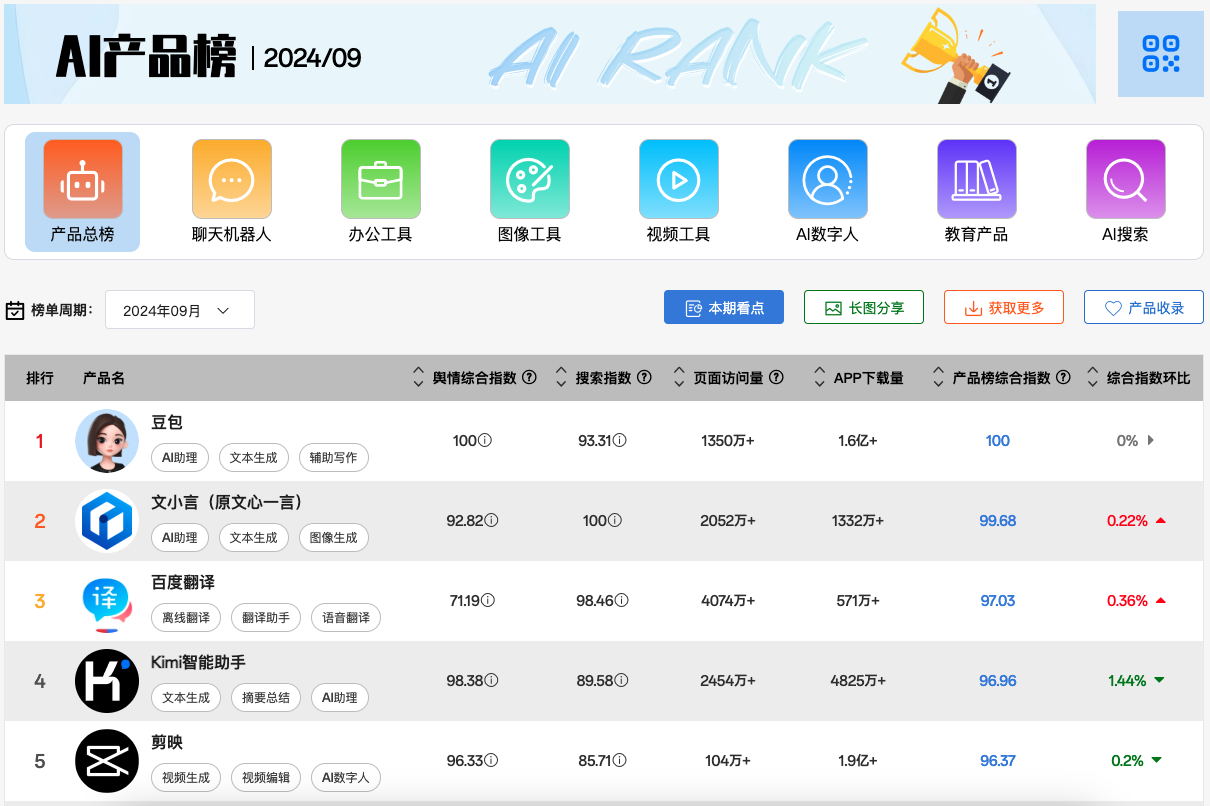Click the calendar icon beside 榜单周期

coord(15,310)
